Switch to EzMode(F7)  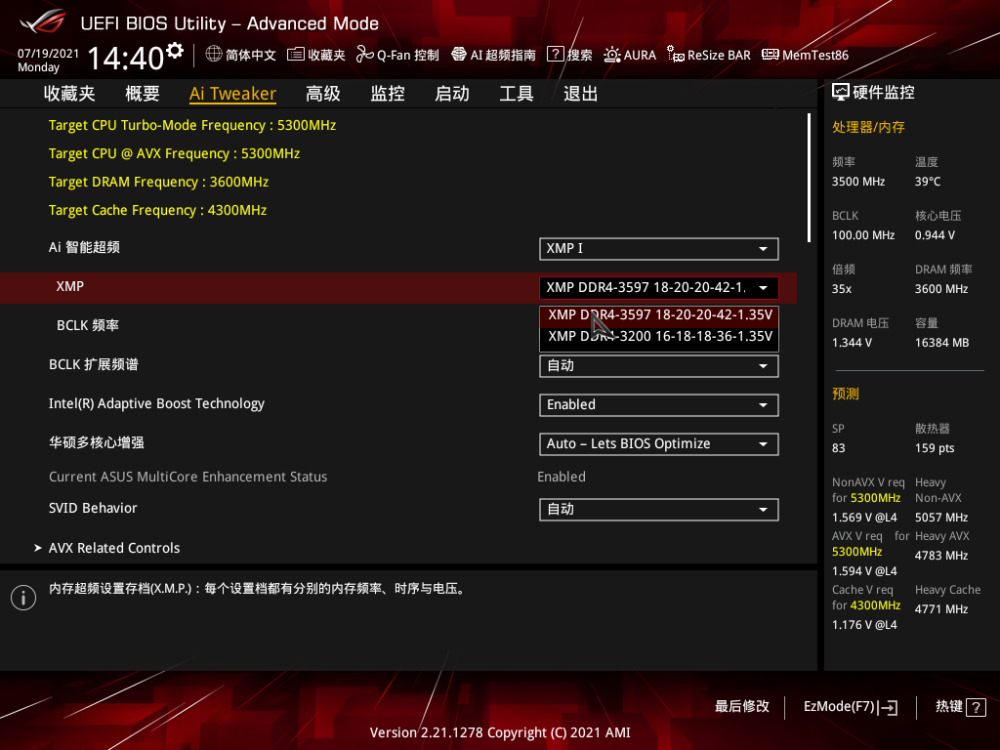coord(851,707)
